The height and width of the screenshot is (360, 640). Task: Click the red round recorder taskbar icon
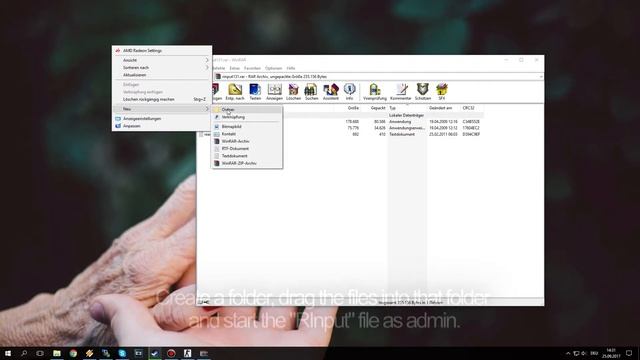(x=171, y=353)
